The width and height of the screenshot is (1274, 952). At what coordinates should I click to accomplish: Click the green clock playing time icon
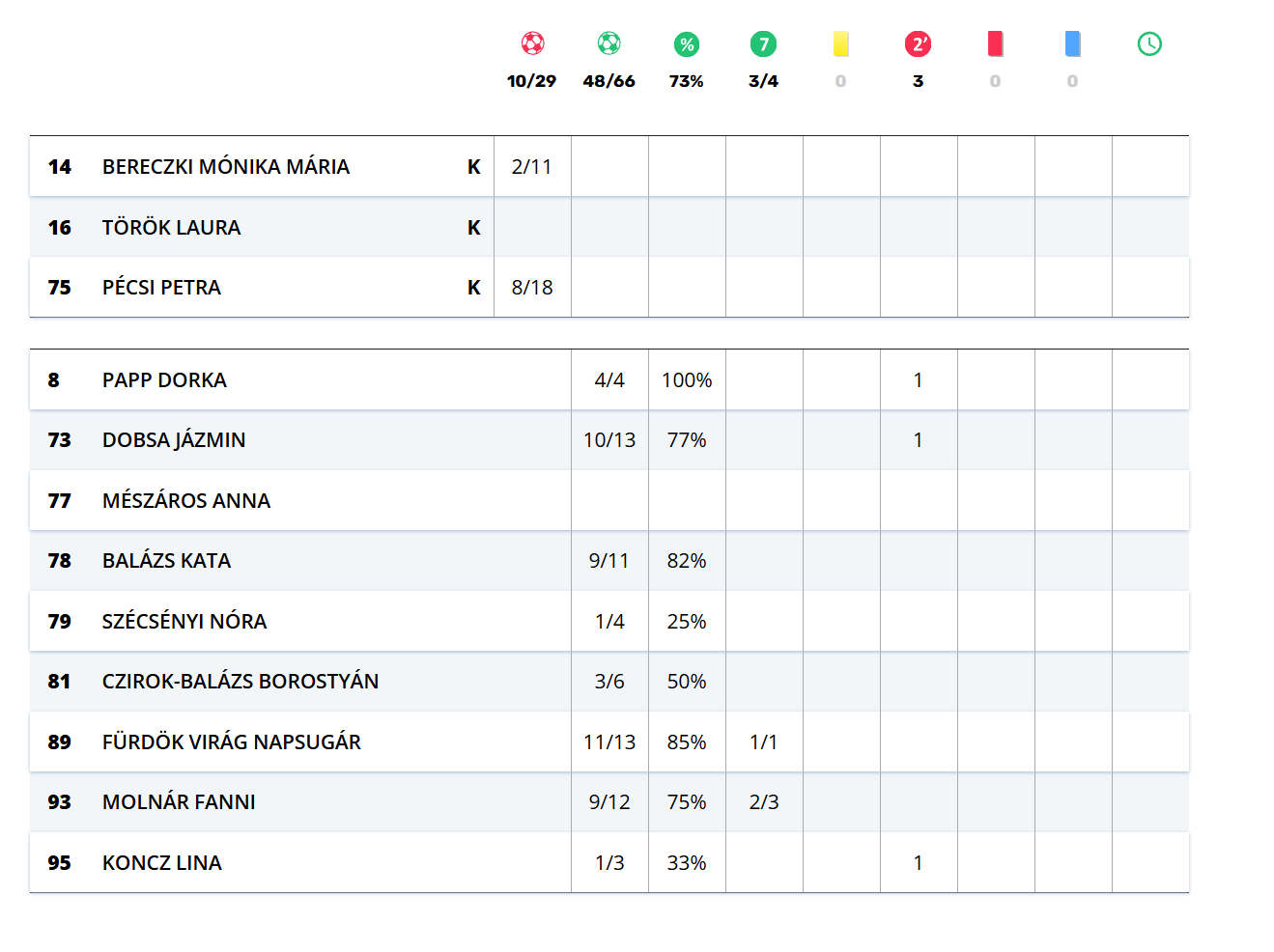[x=1149, y=43]
